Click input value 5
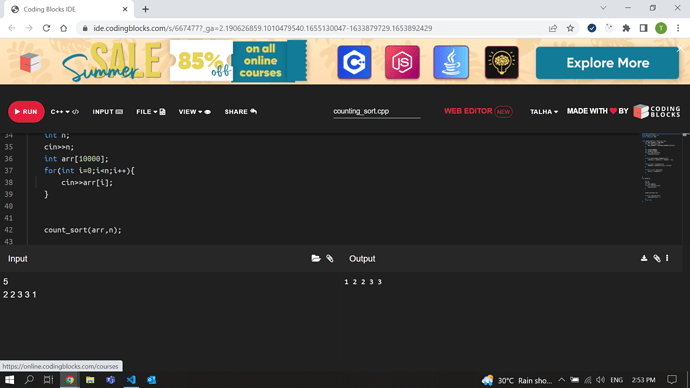 pyautogui.click(x=6, y=282)
